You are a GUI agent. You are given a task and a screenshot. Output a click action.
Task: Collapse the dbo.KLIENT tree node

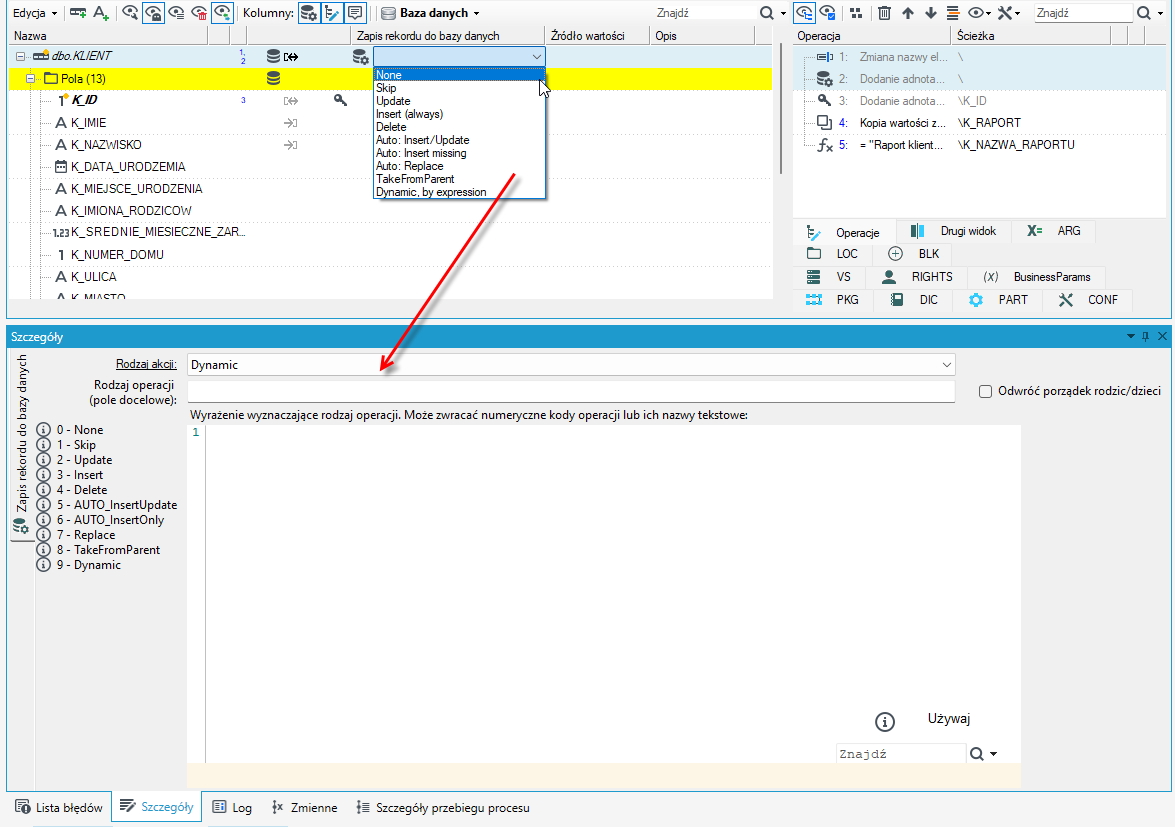coord(20,56)
